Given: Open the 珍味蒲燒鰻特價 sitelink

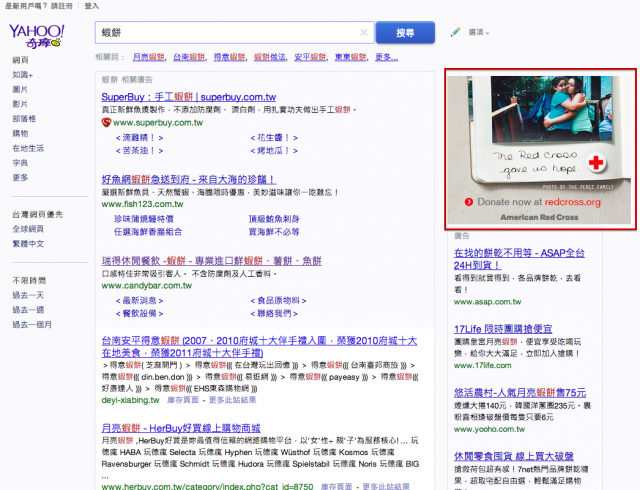Looking at the screenshot, I should coord(144,219).
